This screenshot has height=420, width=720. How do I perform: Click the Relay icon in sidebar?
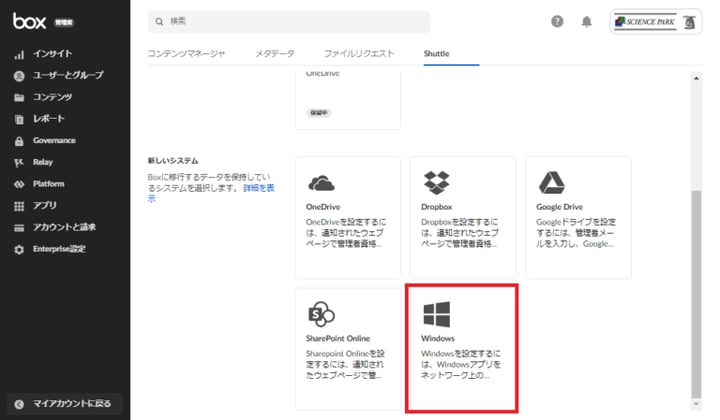(x=19, y=163)
